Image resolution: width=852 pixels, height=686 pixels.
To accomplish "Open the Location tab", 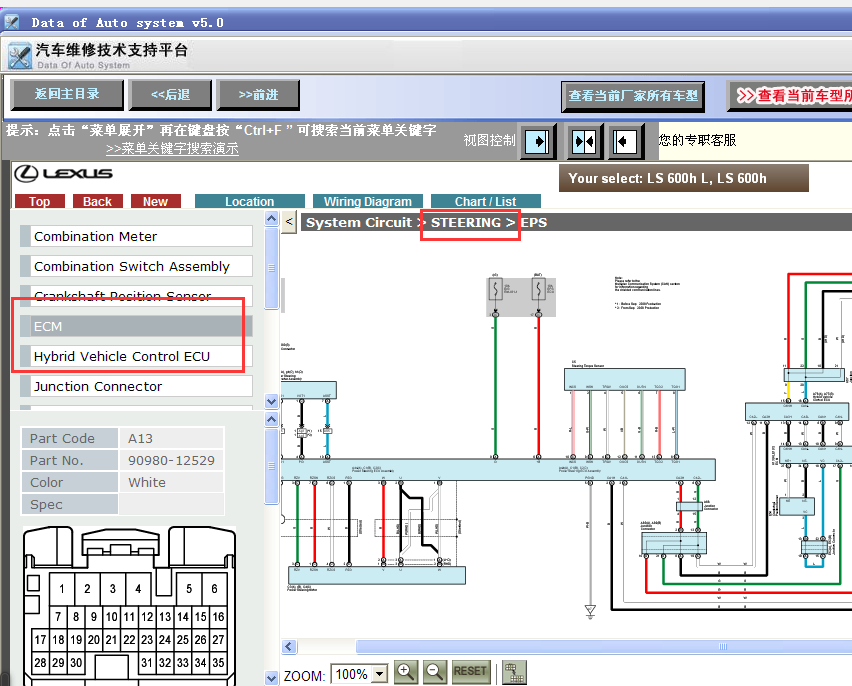I will click(x=250, y=201).
